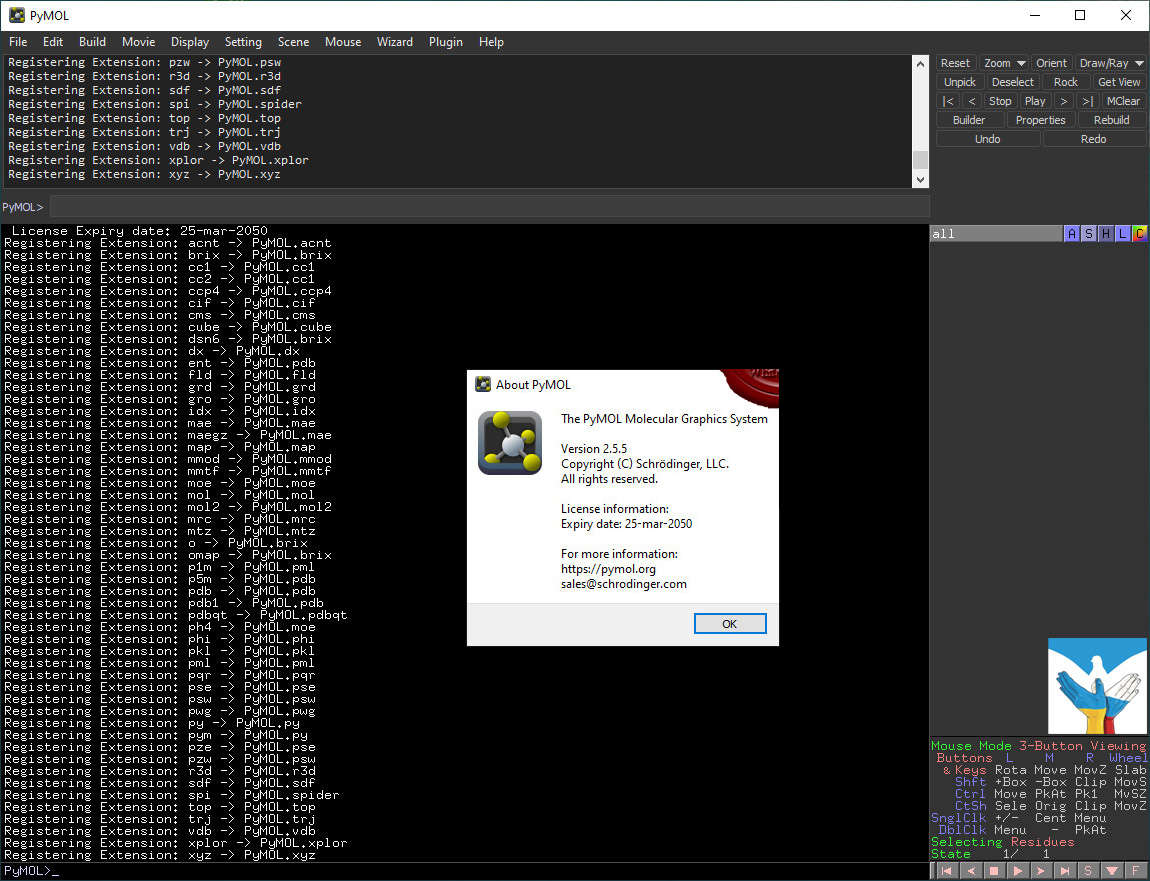Screen dimensions: 1150x881
Task: Toggle the S scene button in the bottom frame bar
Action: pyautogui.click(x=1088, y=871)
